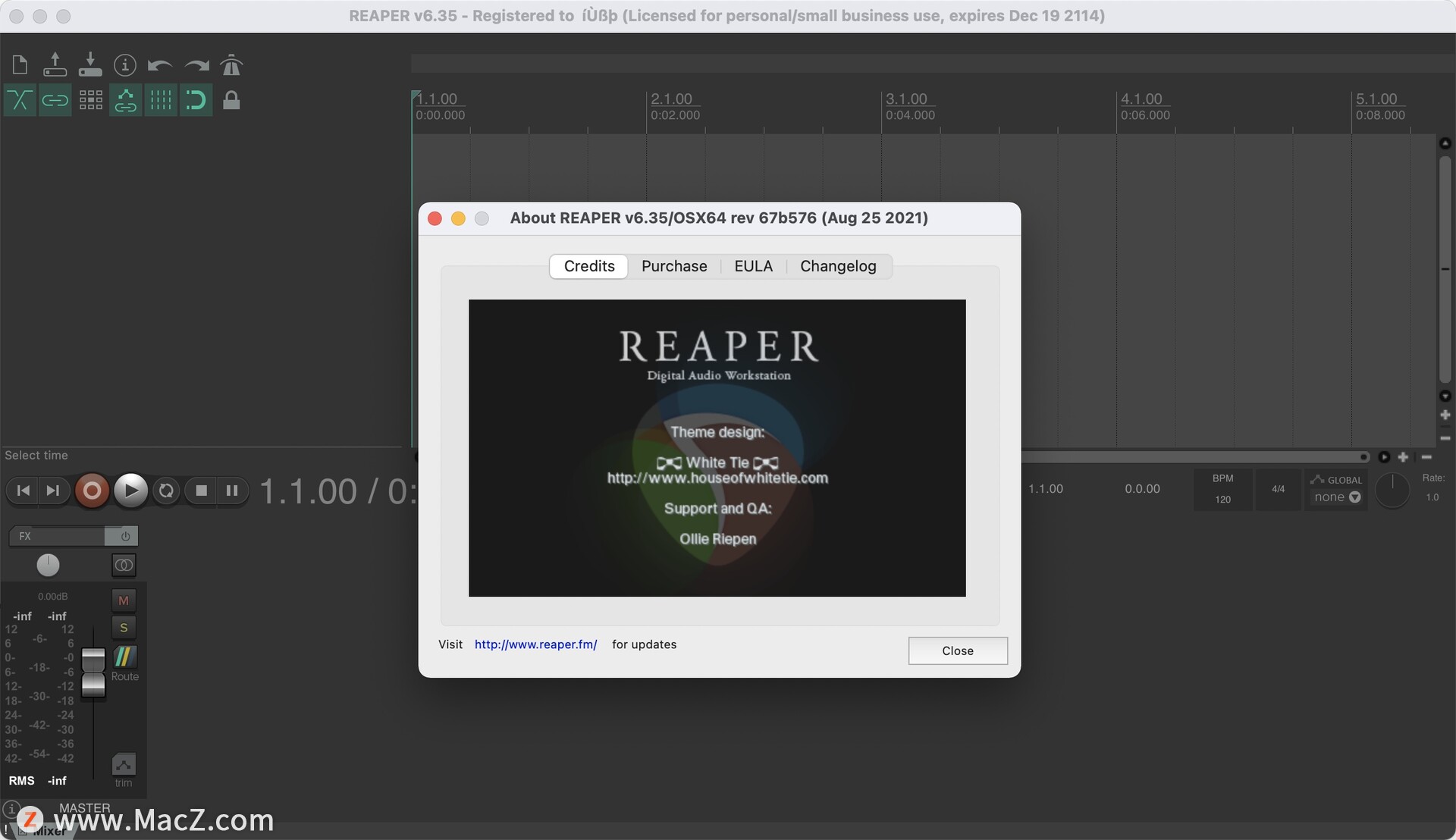The image size is (1456, 840).
Task: Toggle move envelope points with items
Action: coord(125,100)
